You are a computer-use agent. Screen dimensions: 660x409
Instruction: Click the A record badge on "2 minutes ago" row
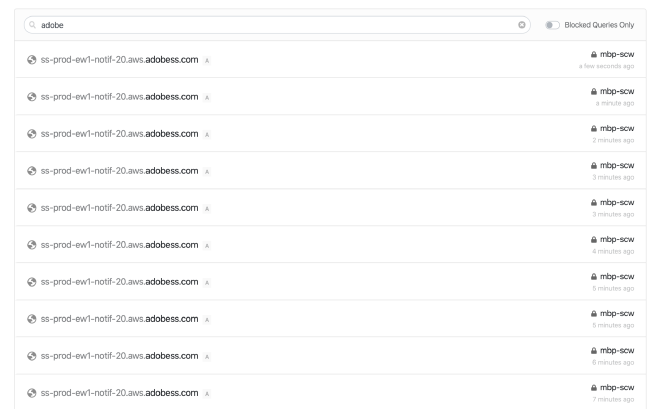tap(208, 134)
